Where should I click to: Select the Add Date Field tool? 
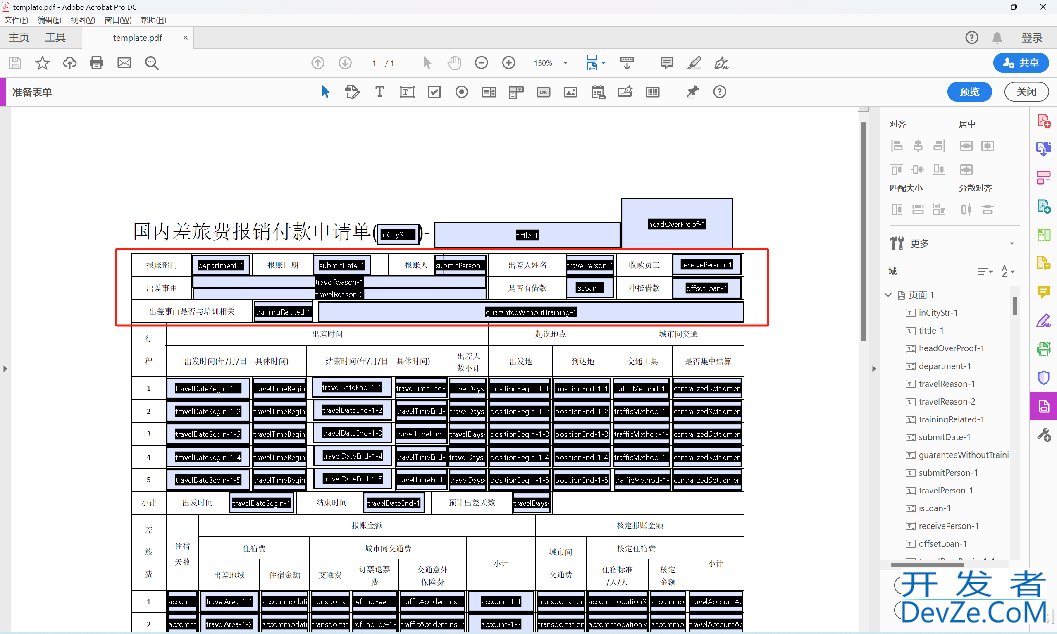coord(598,92)
